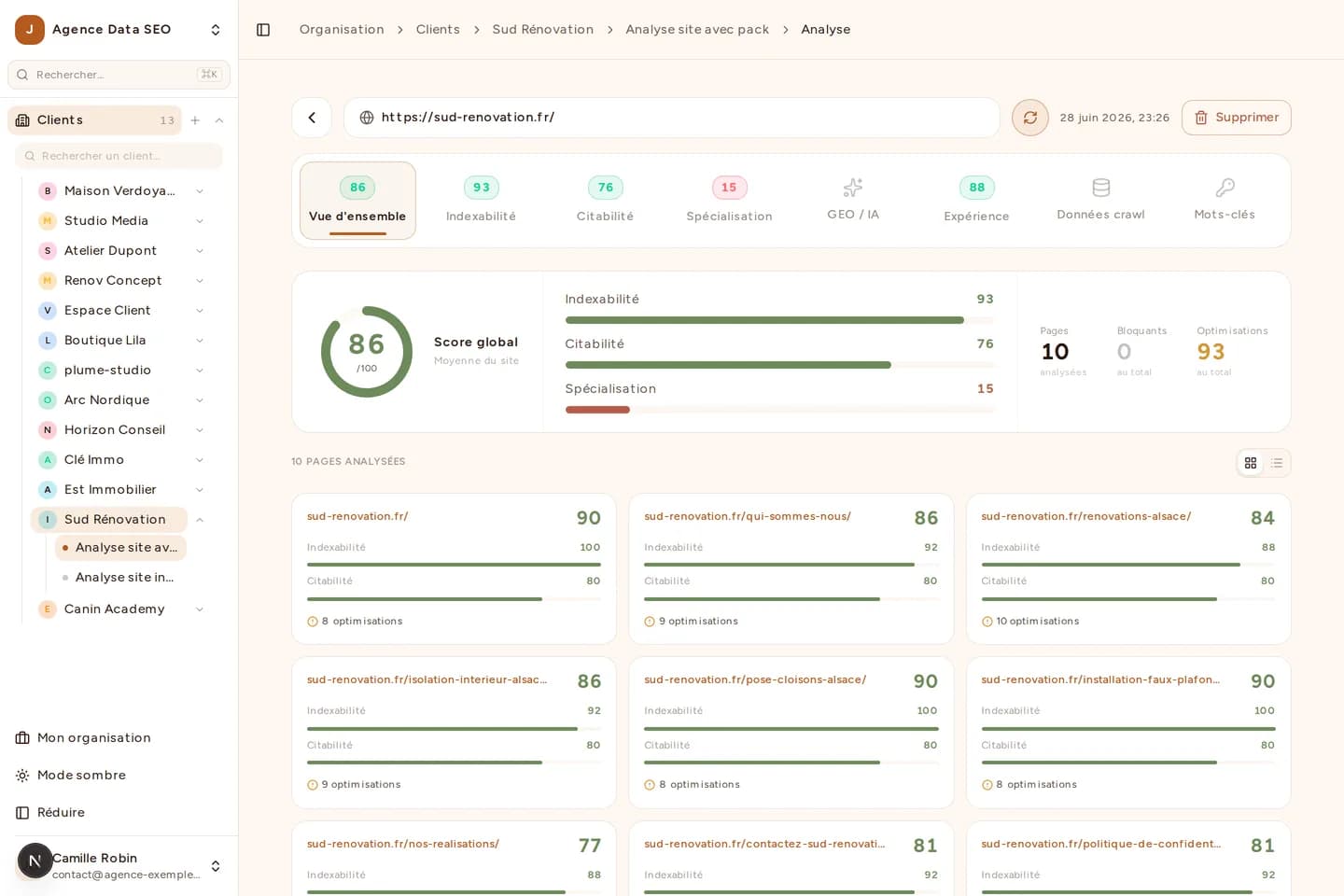This screenshot has width=1344, height=896.
Task: Switch to grid view of pages
Action: click(1251, 463)
